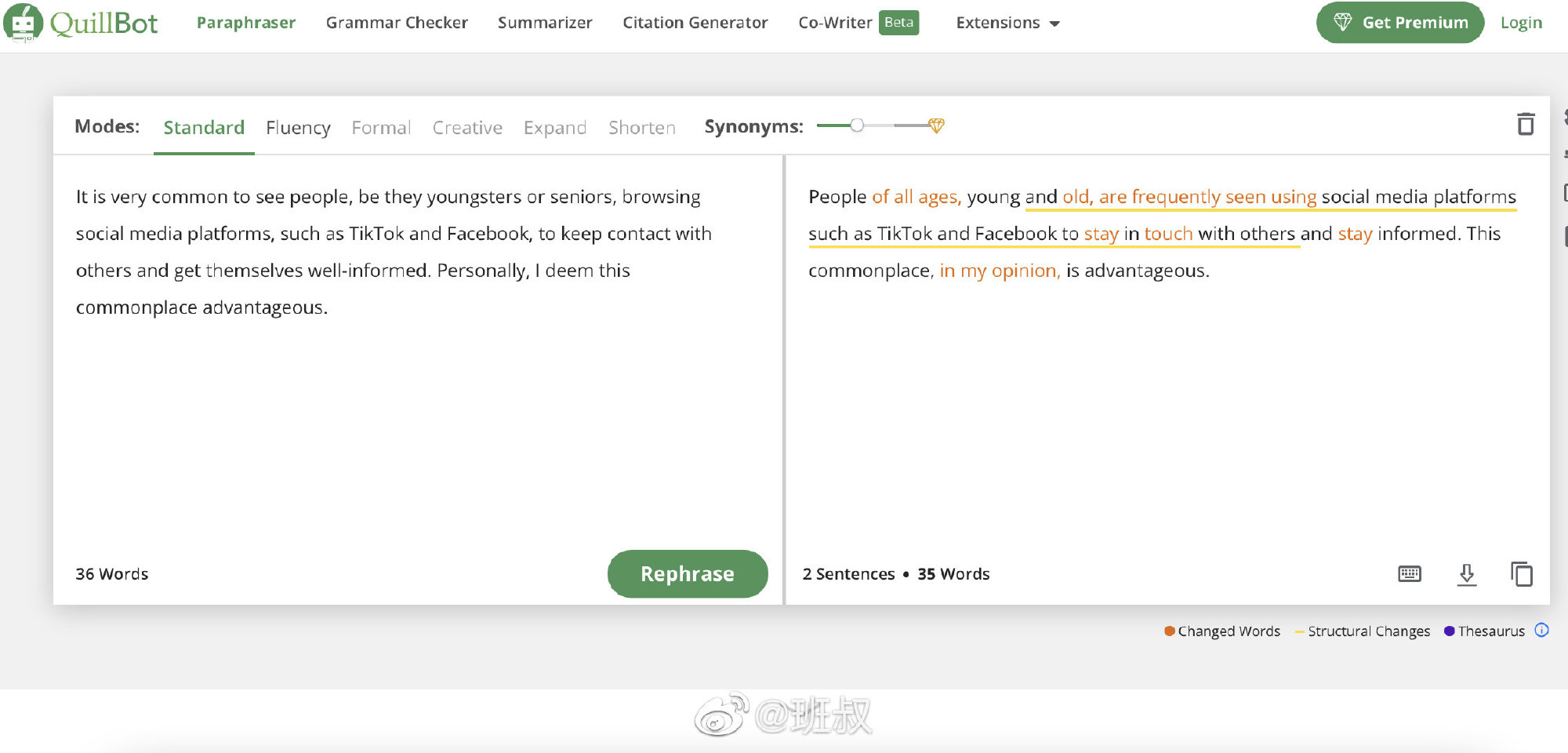The width and height of the screenshot is (1568, 753).
Task: Click the "Structural Changes" legend label
Action: [x=1369, y=631]
